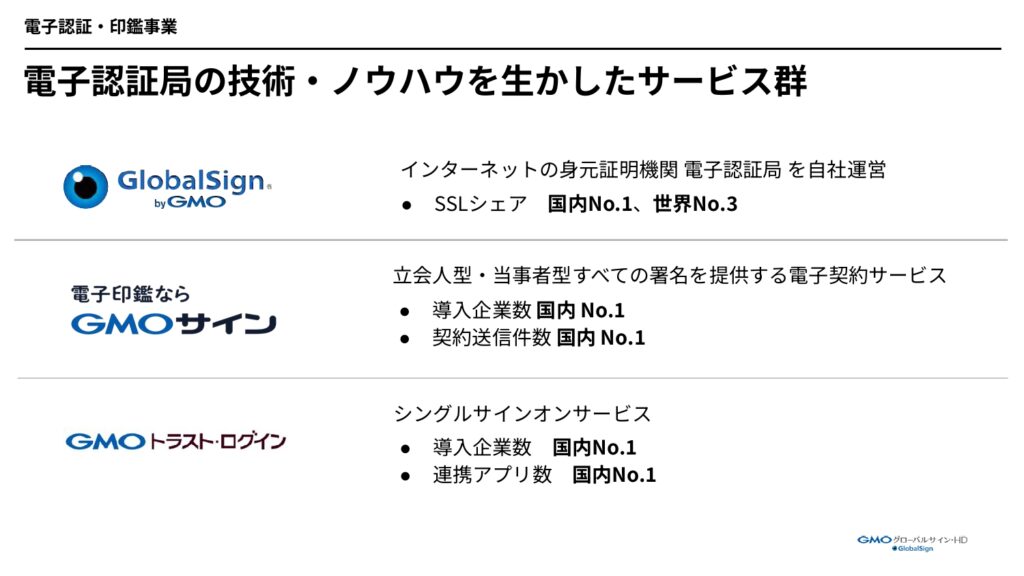Click the 立会人型・当事者型 description line
This screenshot has width=1024, height=576.
pos(670,276)
